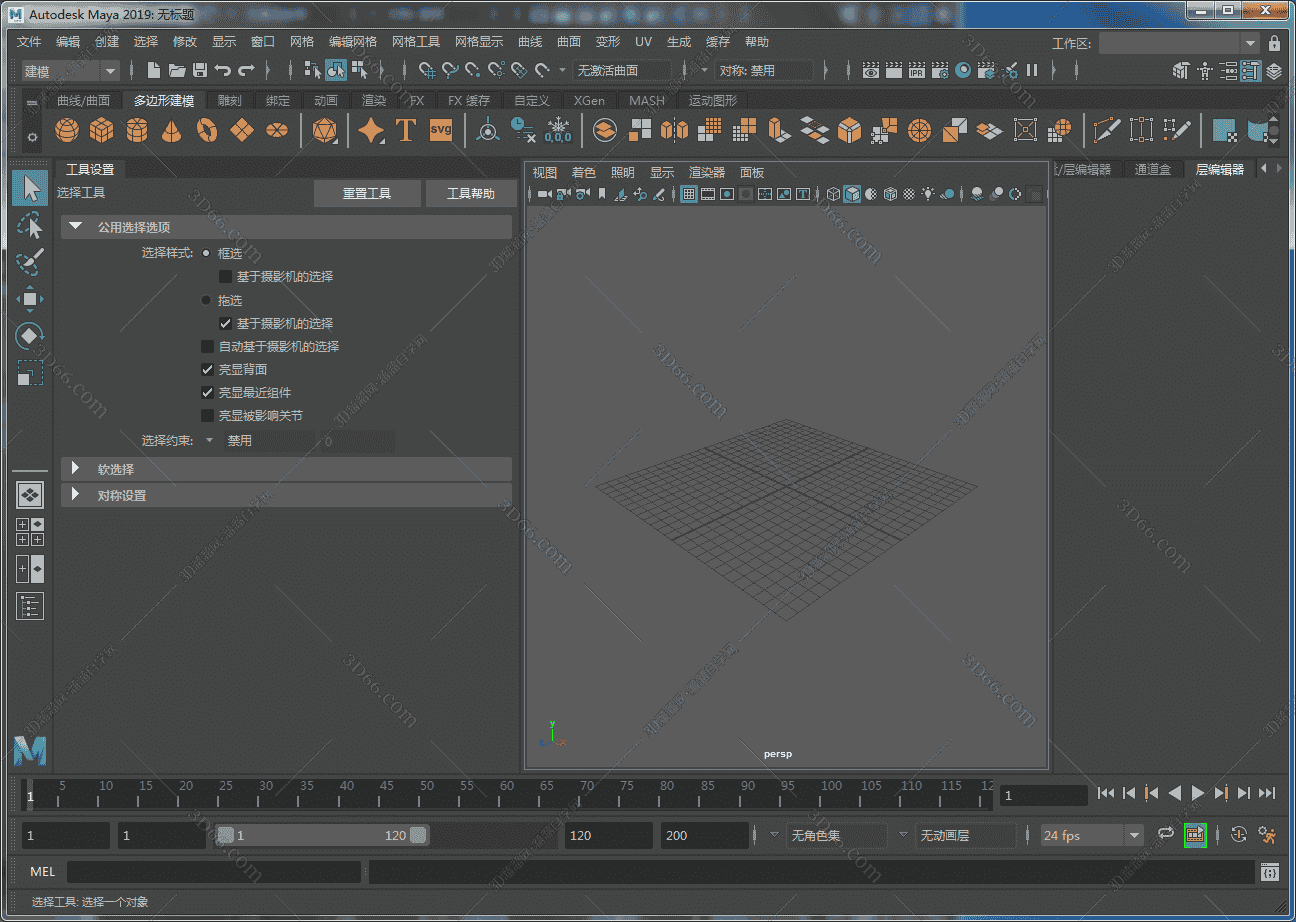Toggle the viewport grid display icon
The width and height of the screenshot is (1296, 922).
[688, 193]
